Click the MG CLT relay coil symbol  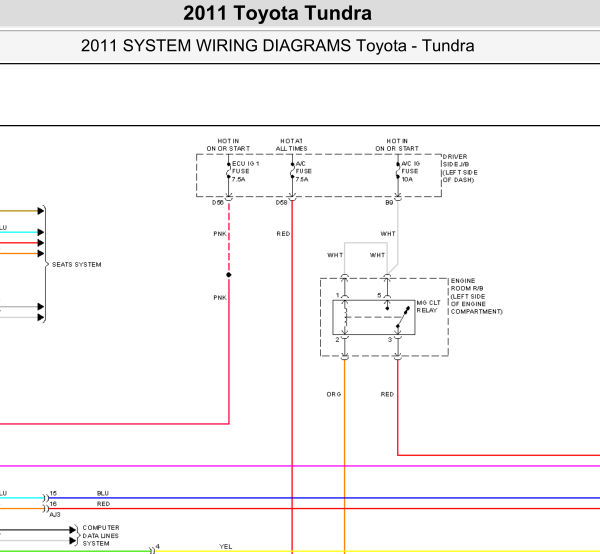coord(346,317)
